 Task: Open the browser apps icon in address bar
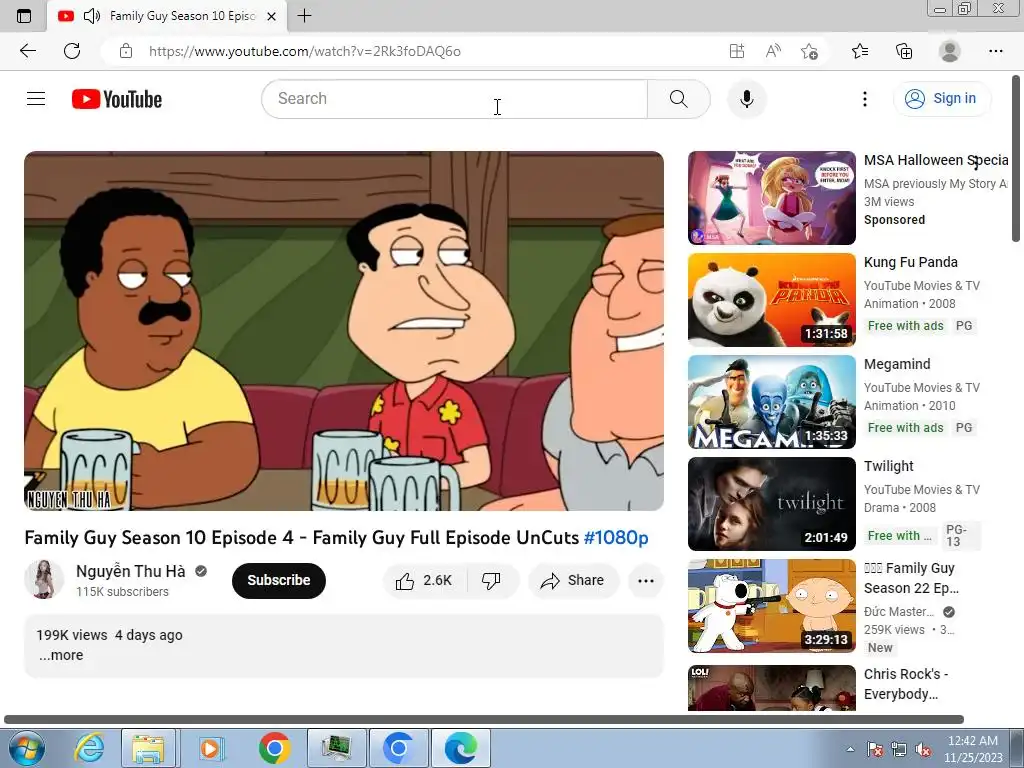tap(737, 51)
